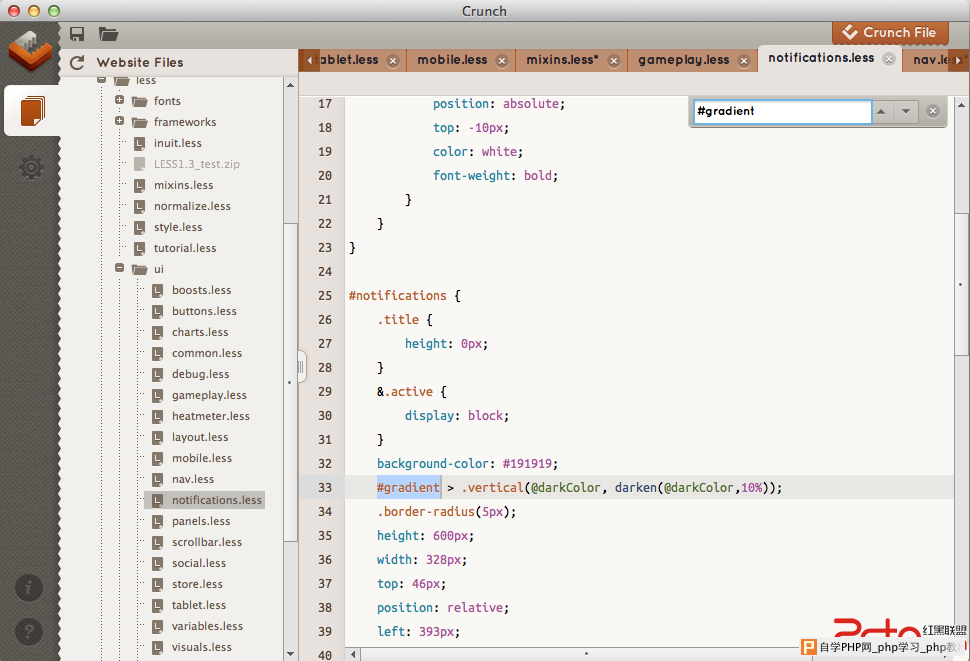Open mobile.less in file tree
970x661 pixels.
[x=202, y=459]
